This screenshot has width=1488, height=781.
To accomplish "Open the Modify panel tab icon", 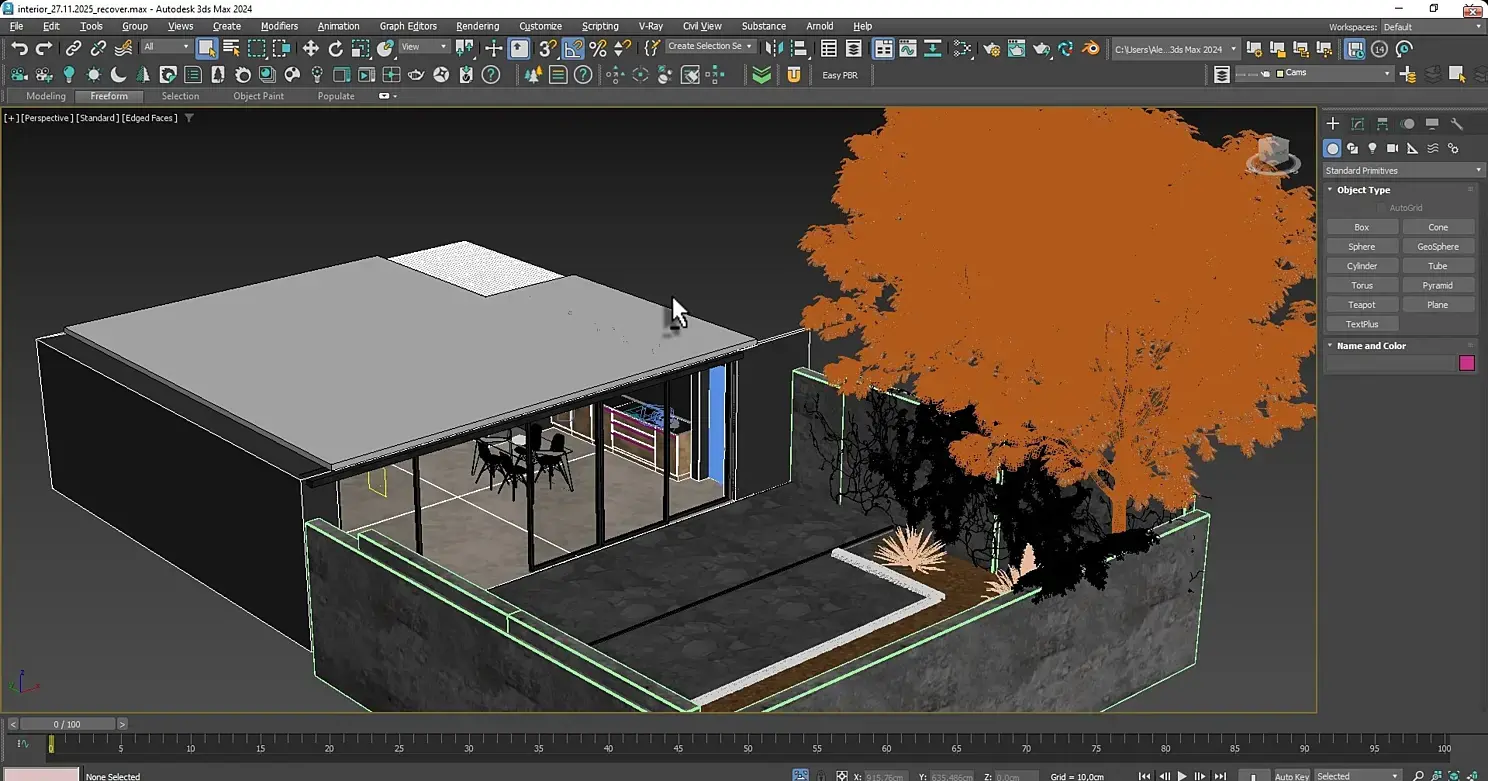I will pos(1357,124).
